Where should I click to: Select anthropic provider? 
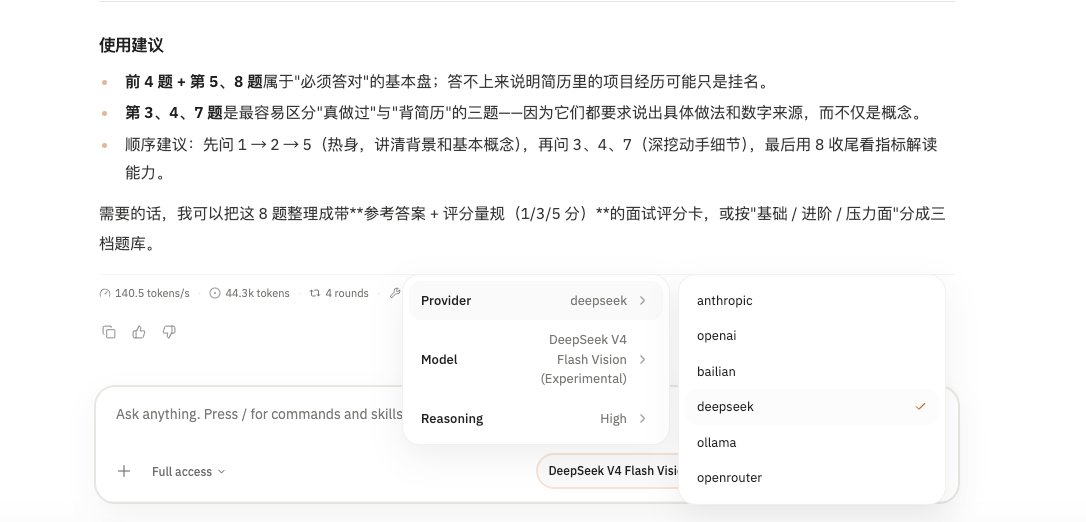point(812,300)
